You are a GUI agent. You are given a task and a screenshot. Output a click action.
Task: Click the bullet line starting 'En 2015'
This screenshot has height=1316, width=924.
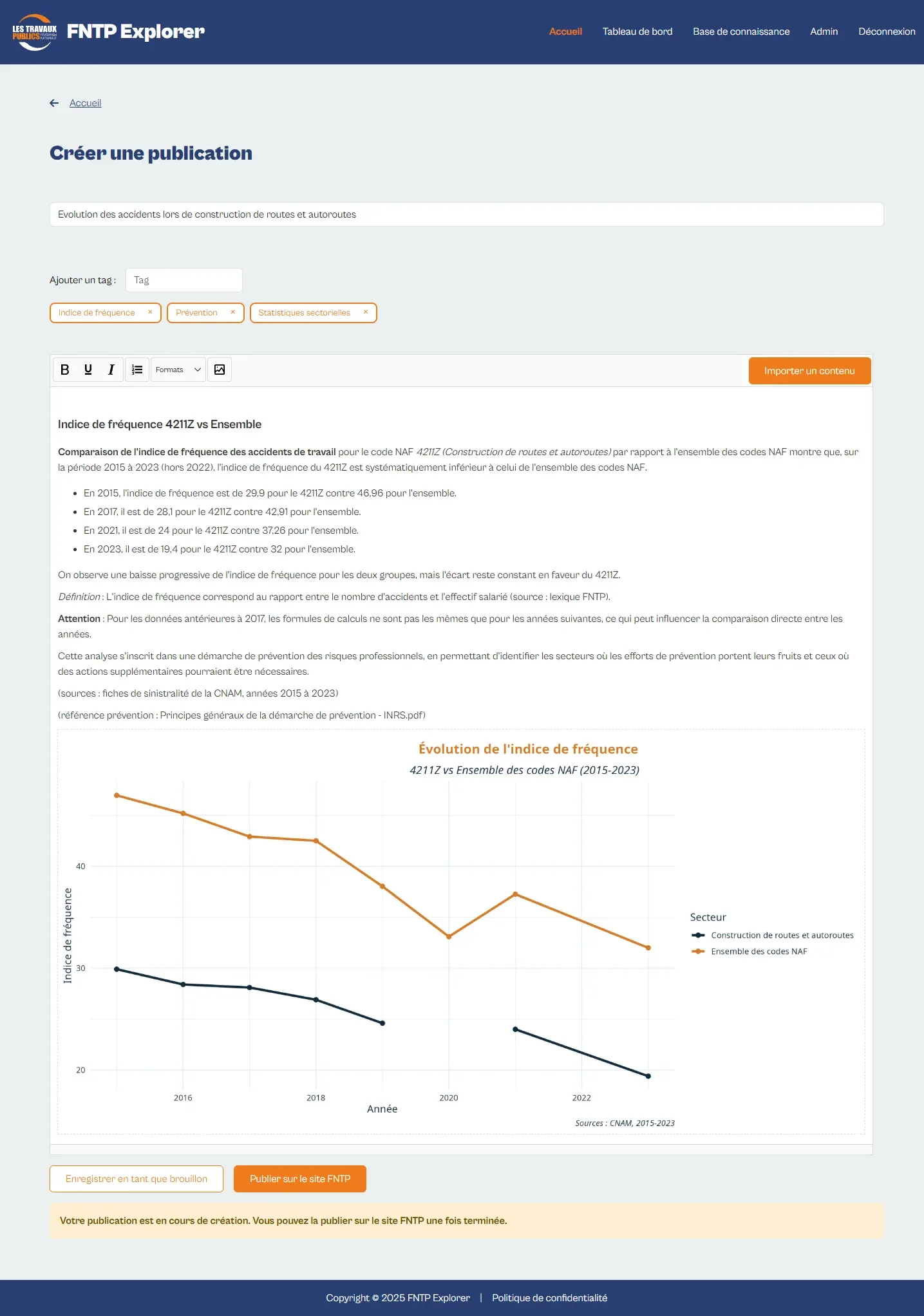(270, 493)
